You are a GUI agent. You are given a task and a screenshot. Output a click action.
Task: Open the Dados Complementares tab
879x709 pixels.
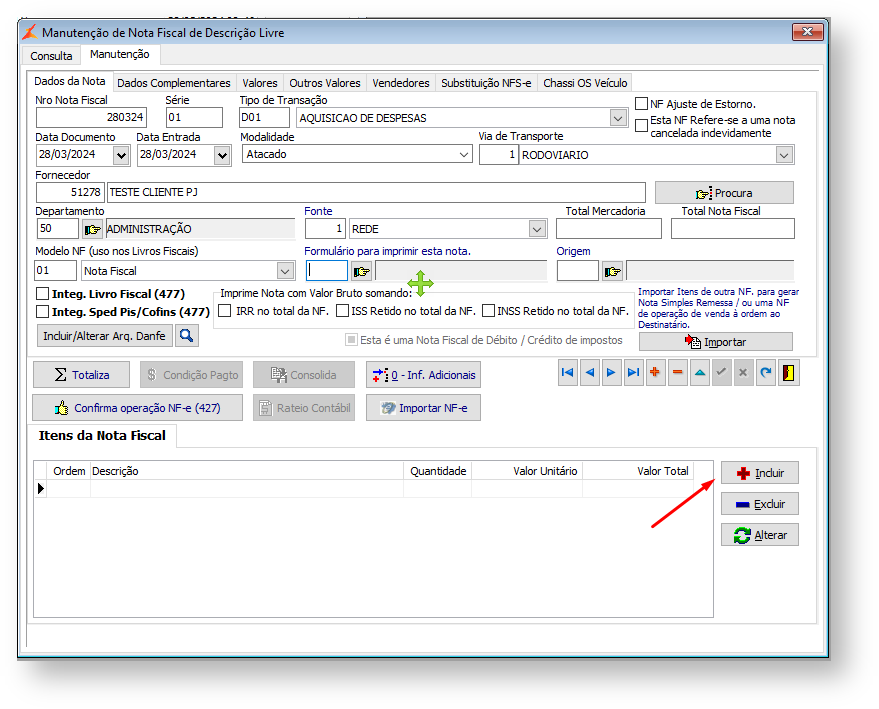pos(173,83)
